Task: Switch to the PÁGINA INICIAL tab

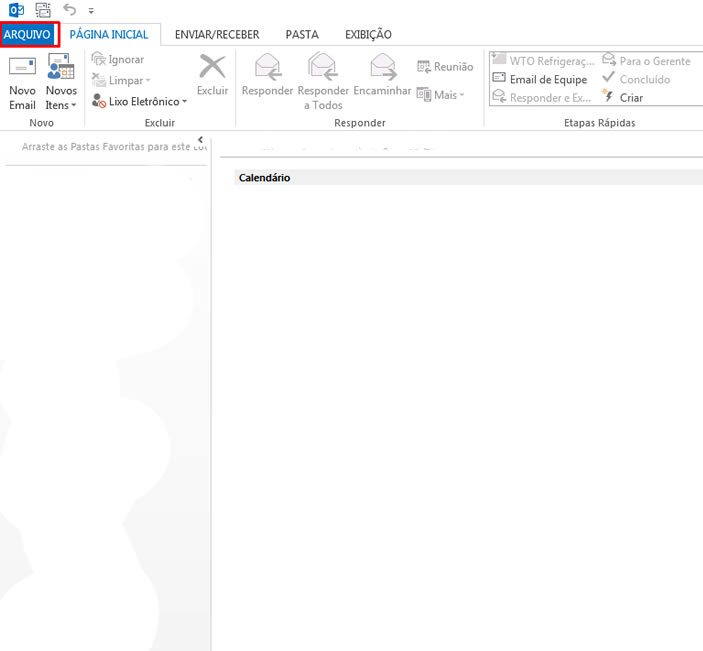Action: point(109,35)
